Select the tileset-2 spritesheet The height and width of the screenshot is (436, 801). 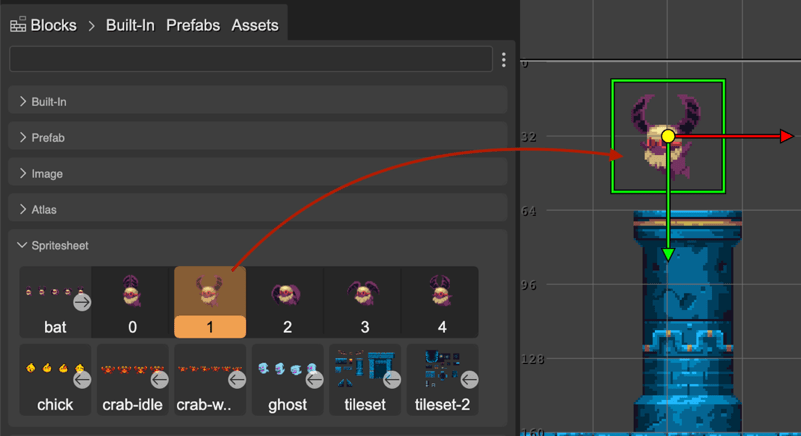[x=442, y=380]
